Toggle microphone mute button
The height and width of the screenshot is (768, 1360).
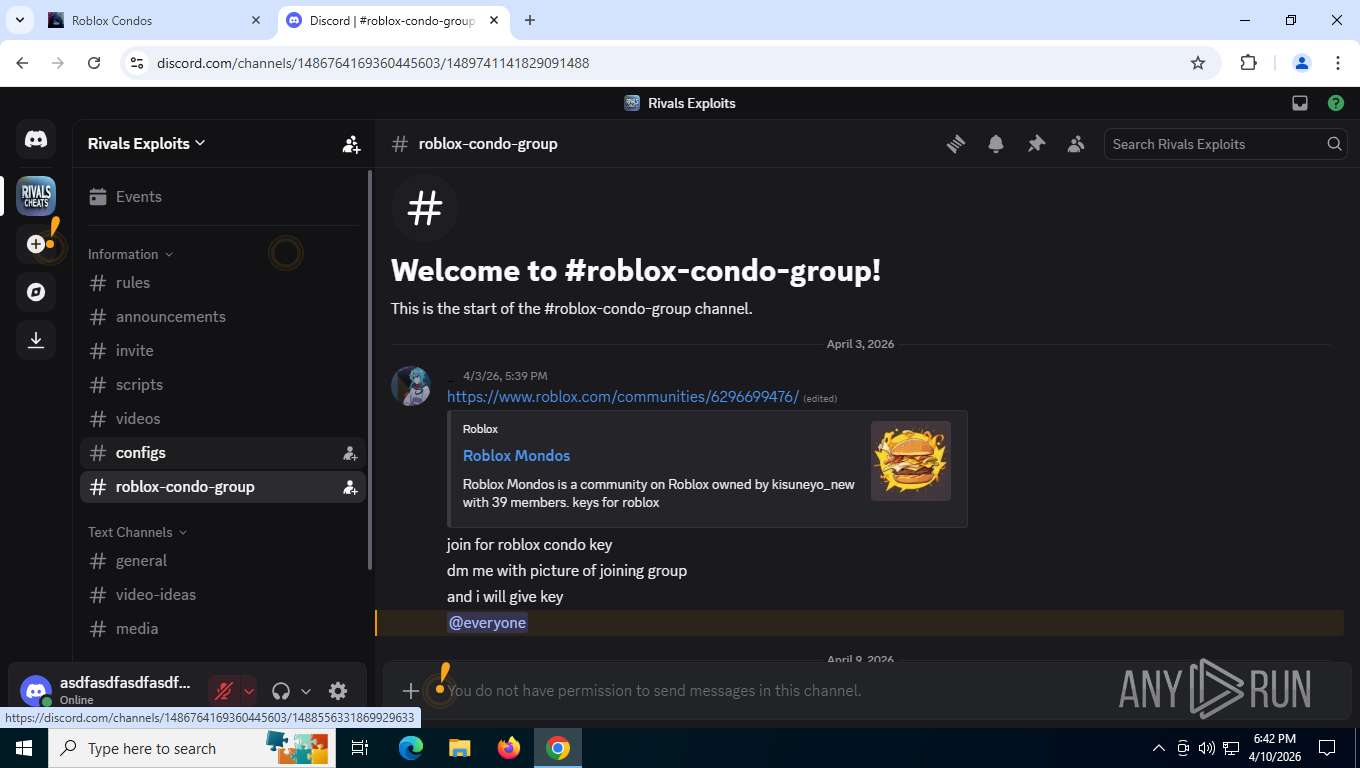(224, 691)
